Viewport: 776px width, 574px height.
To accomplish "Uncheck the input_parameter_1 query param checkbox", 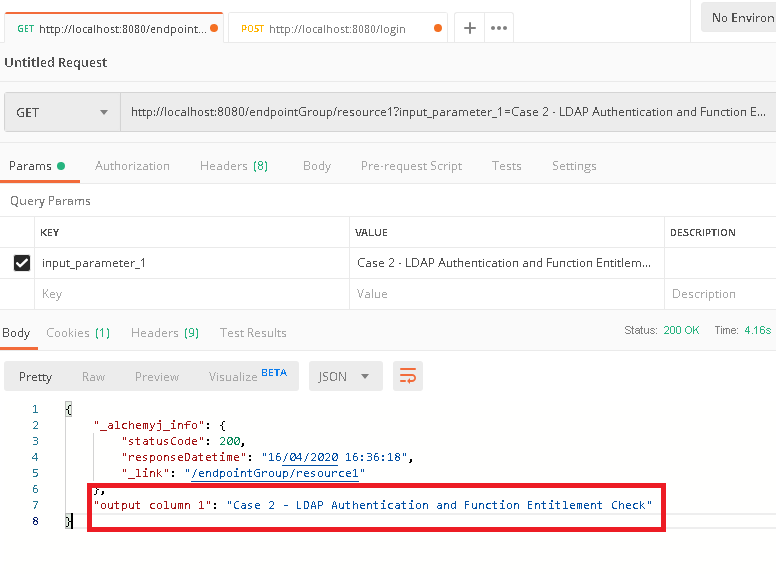I will [22, 263].
